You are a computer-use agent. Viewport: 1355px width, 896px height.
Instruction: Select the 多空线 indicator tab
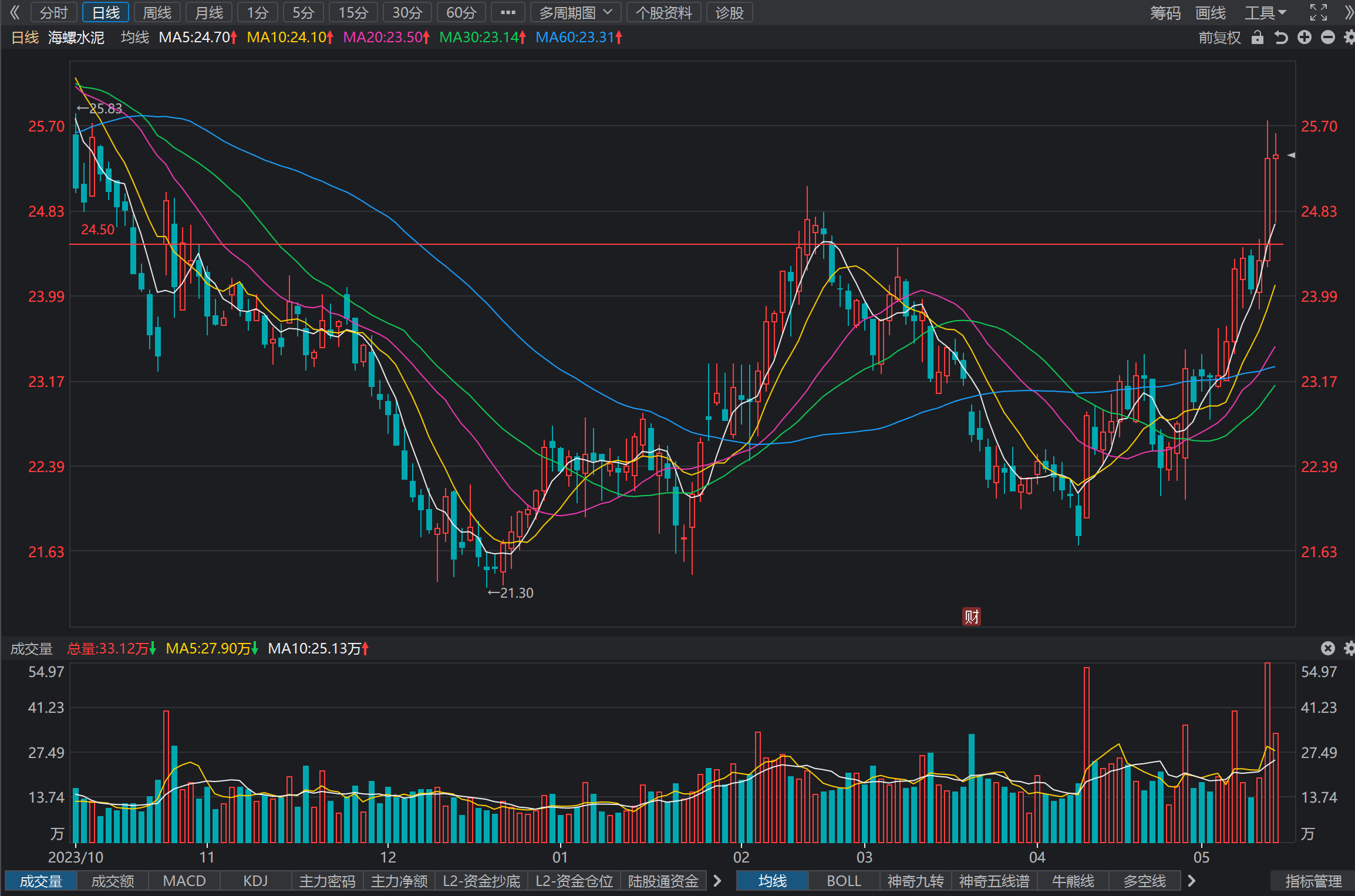1145,881
